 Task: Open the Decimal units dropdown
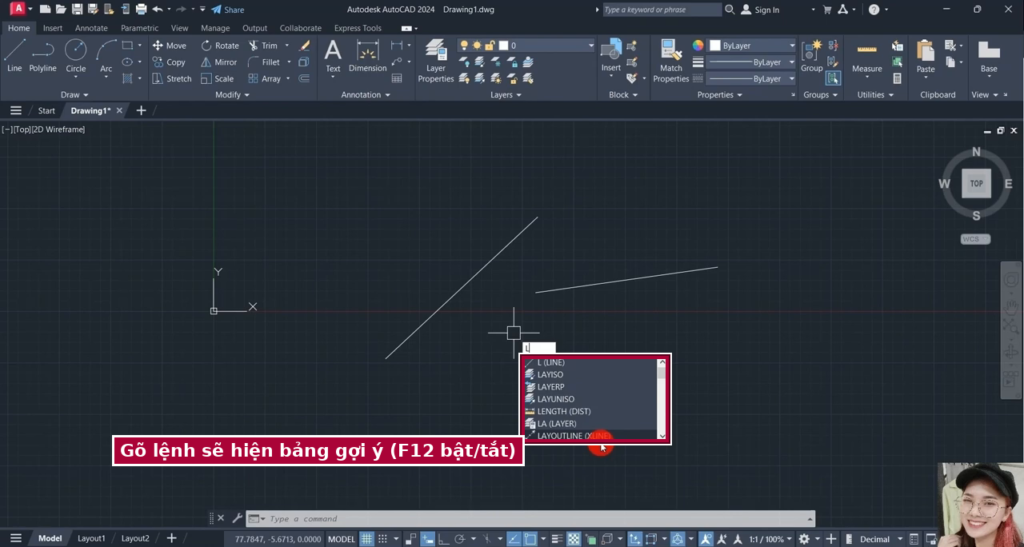[879, 539]
